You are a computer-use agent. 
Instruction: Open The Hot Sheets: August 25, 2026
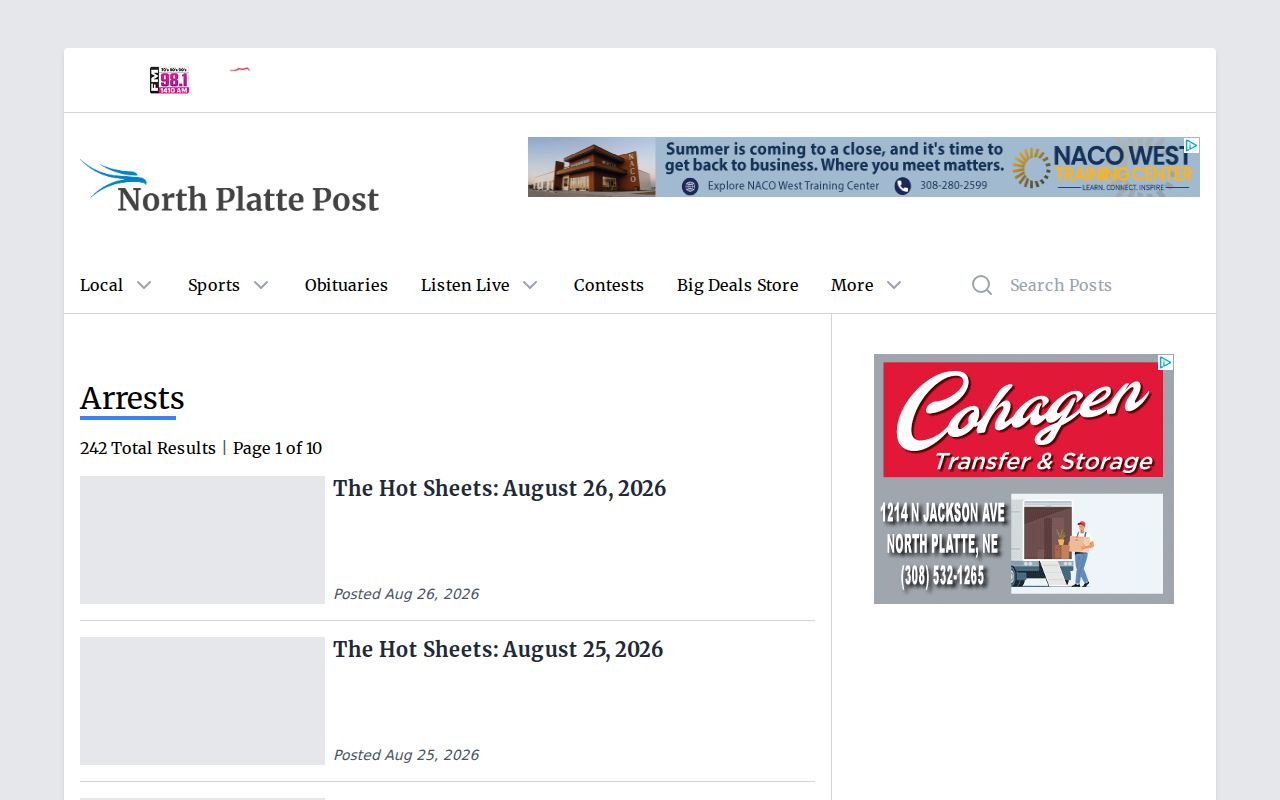coord(498,649)
